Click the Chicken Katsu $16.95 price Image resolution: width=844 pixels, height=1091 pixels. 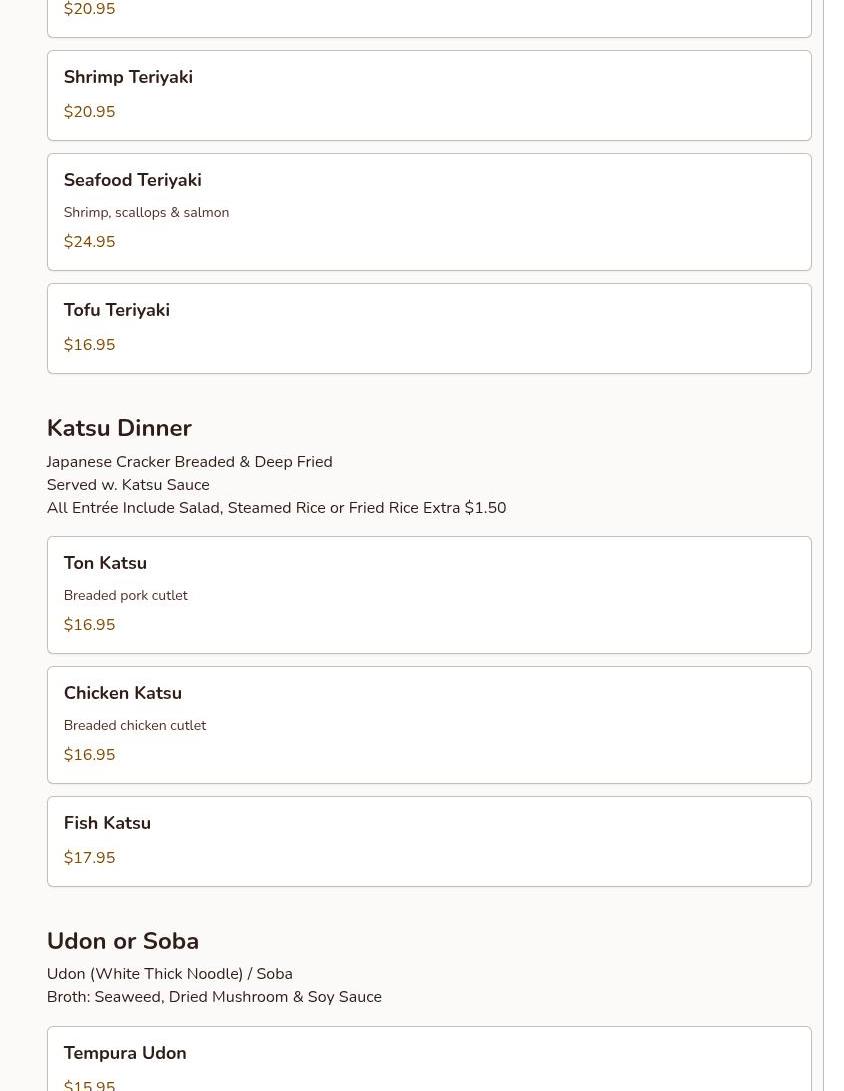[x=89, y=755]
